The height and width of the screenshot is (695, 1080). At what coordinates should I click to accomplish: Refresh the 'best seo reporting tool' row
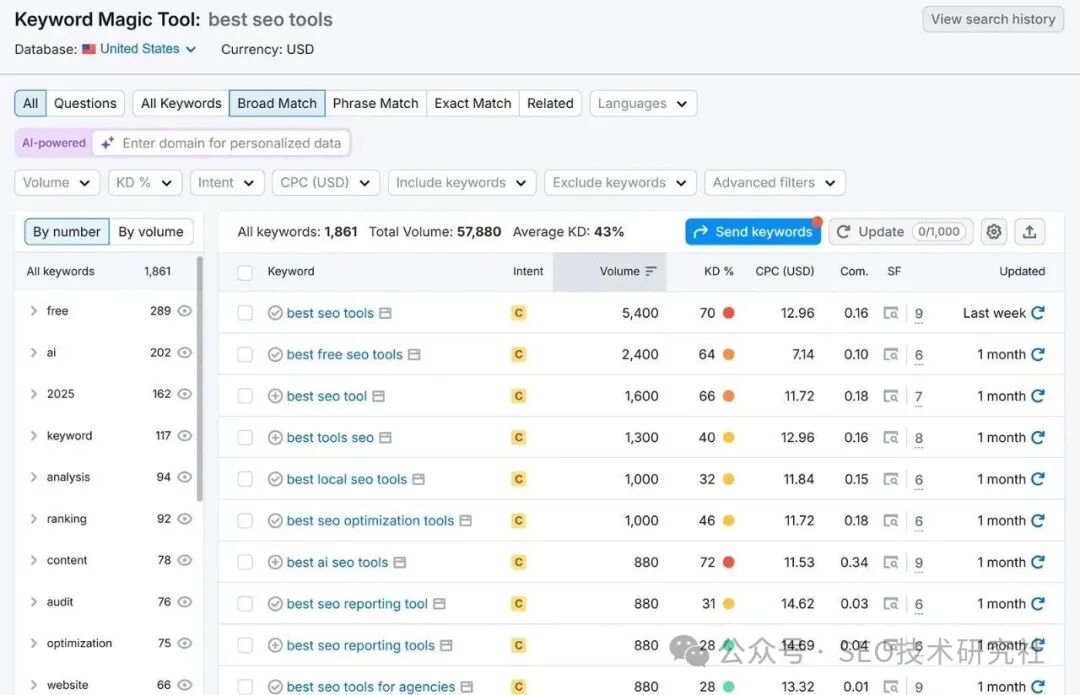[1038, 603]
